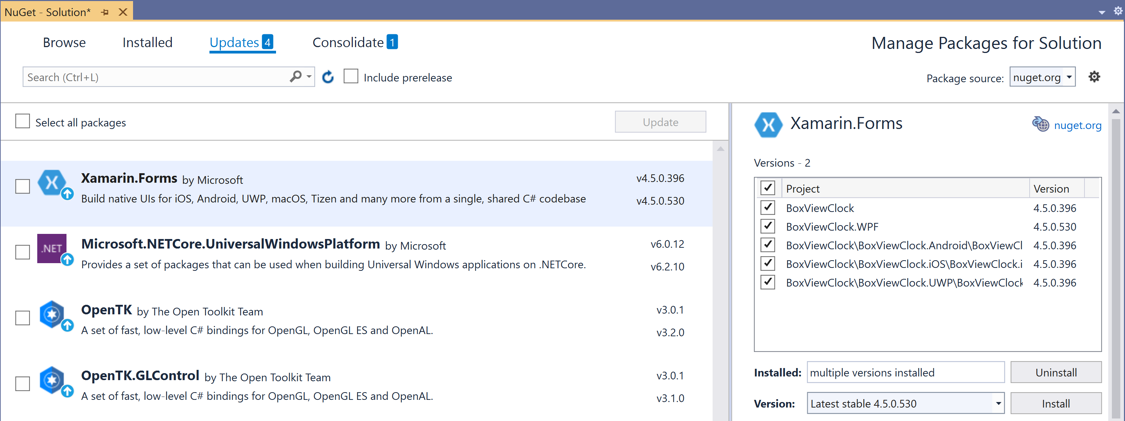The image size is (1125, 421).
Task: Open the Package source dropdown
Action: point(1042,77)
